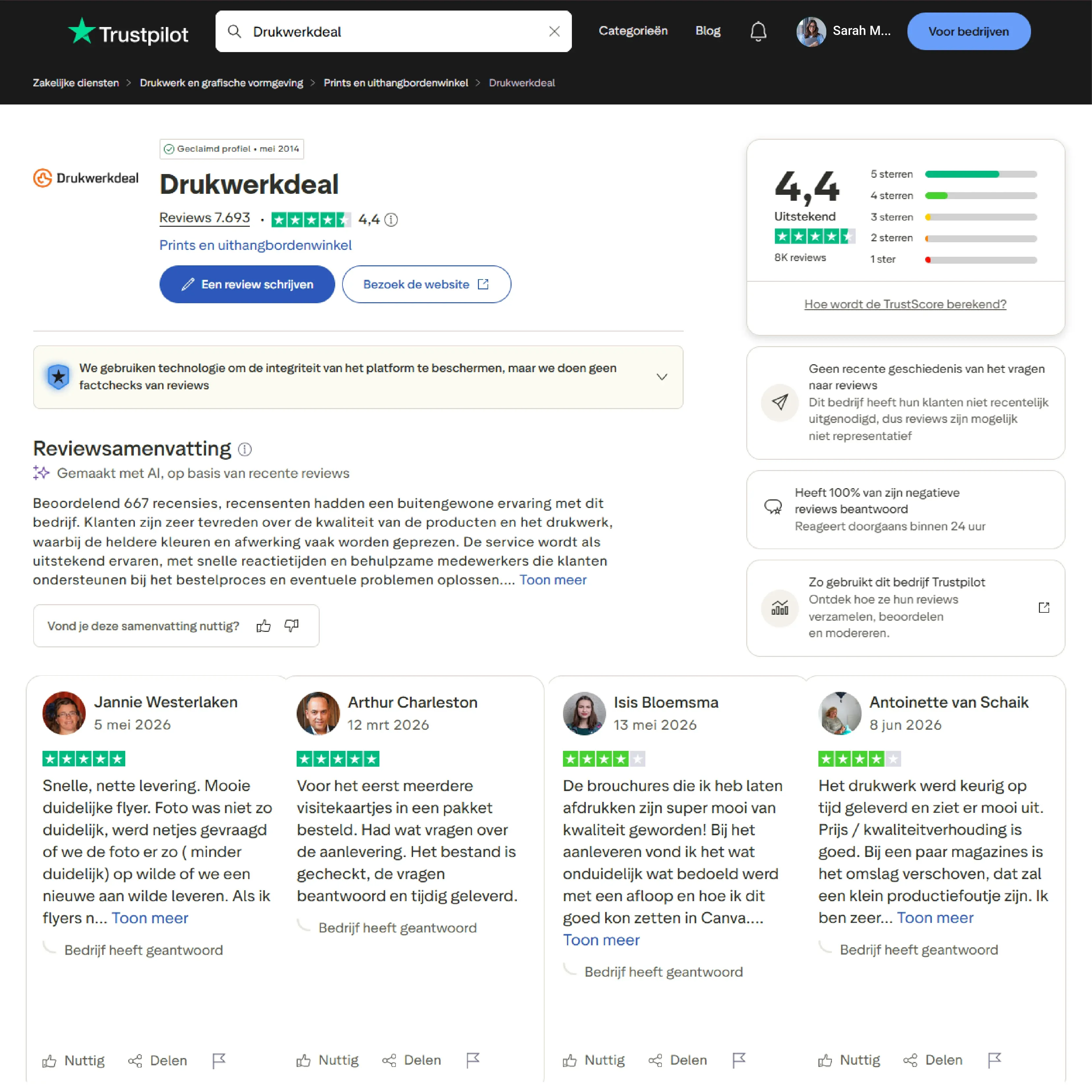Screen dimensions: 1092x1092
Task: Go to Drukwerk en grafische vormgeving breadcrumb
Action: click(x=221, y=83)
